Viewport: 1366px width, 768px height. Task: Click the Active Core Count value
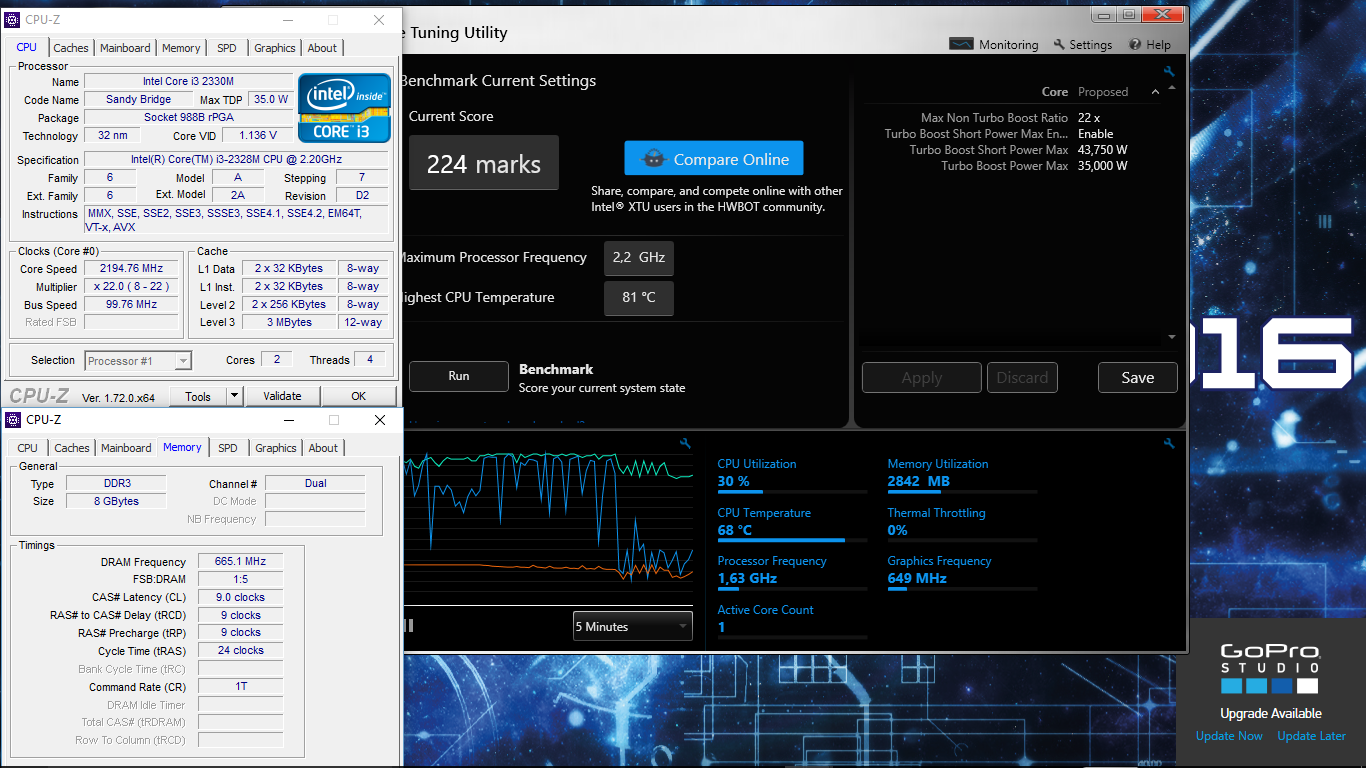pos(721,627)
